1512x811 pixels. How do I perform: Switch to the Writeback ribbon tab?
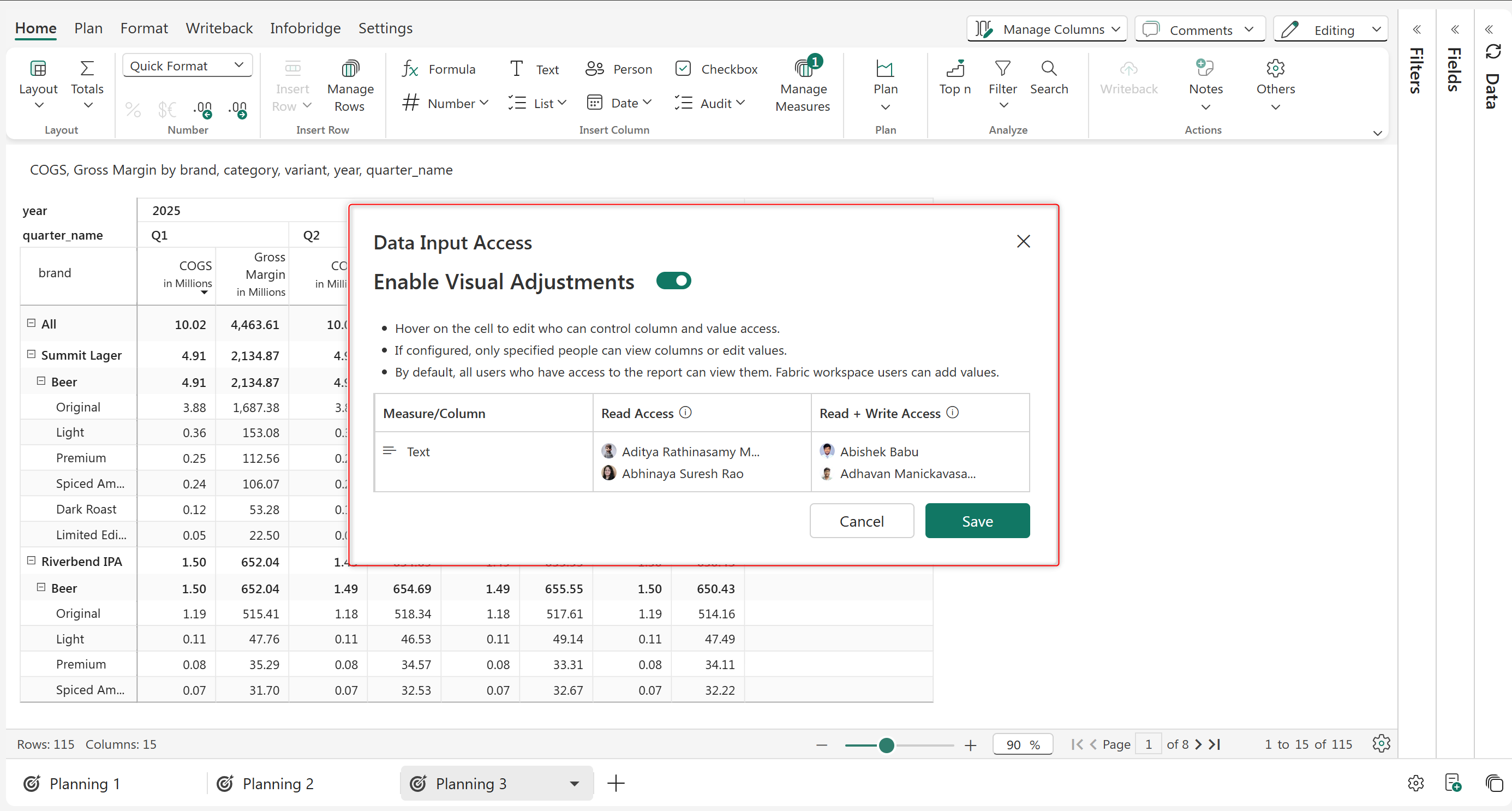point(219,28)
